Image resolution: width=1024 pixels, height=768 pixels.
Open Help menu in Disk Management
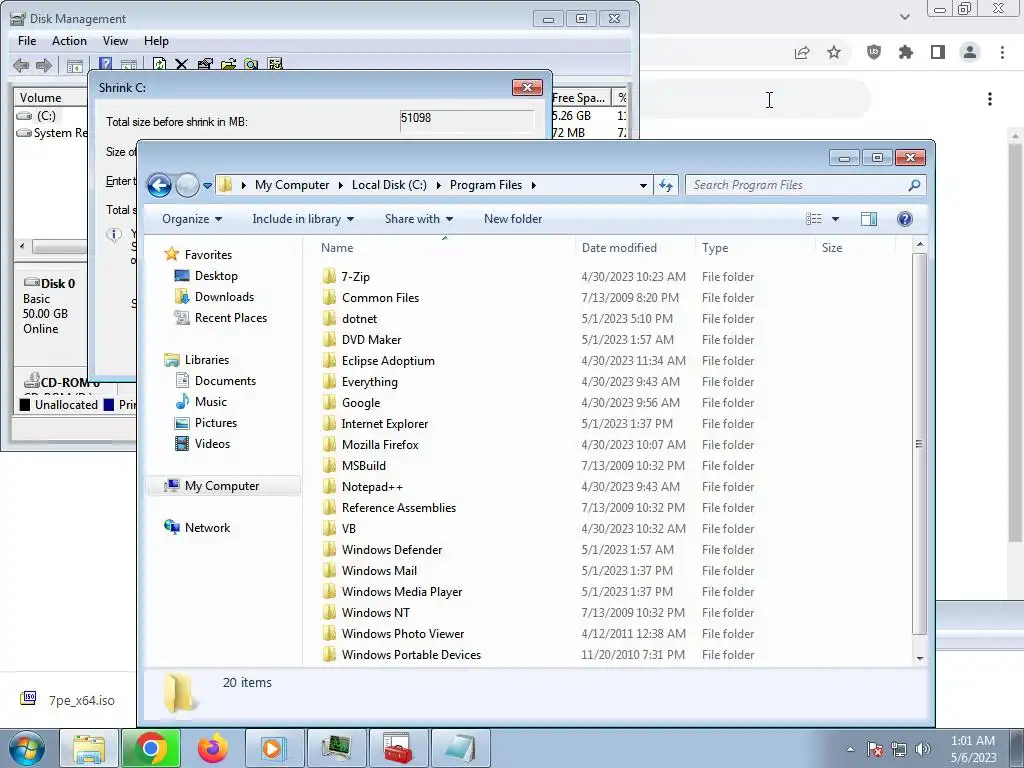point(156,40)
